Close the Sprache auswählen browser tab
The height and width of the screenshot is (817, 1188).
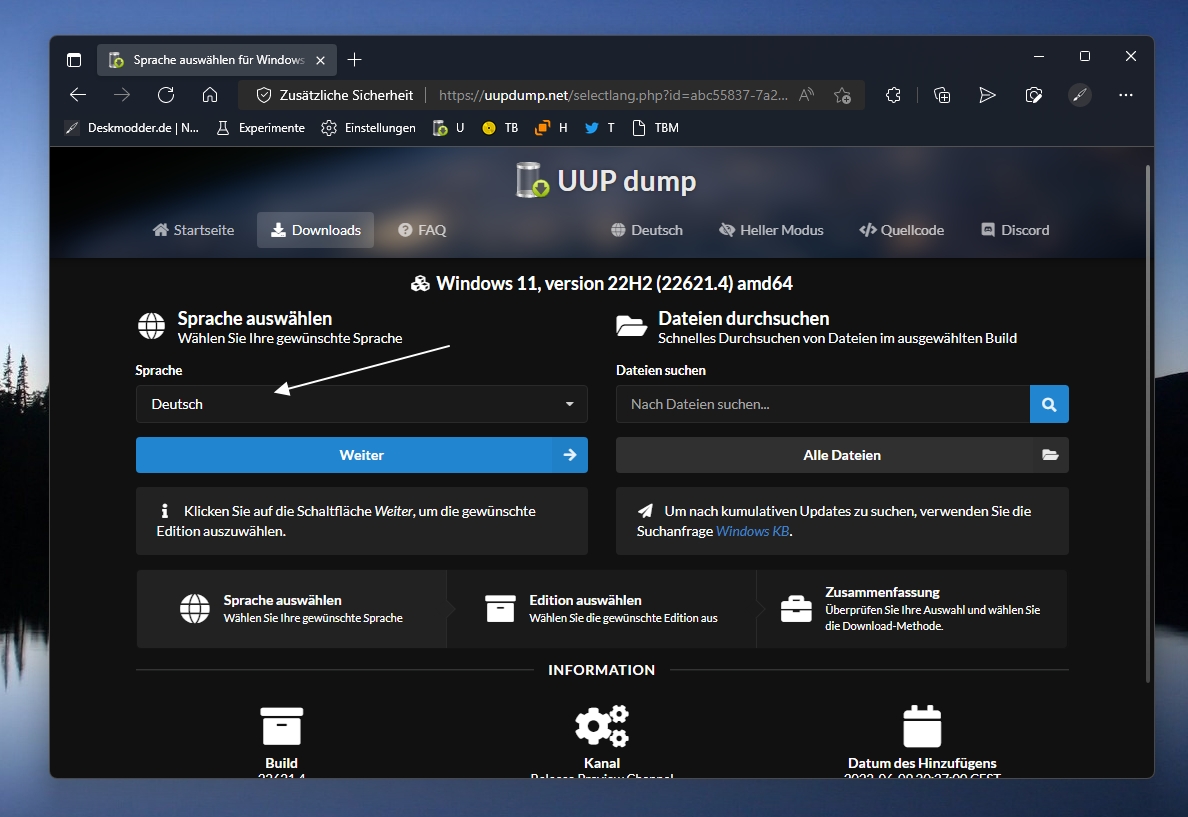pyautogui.click(x=320, y=60)
